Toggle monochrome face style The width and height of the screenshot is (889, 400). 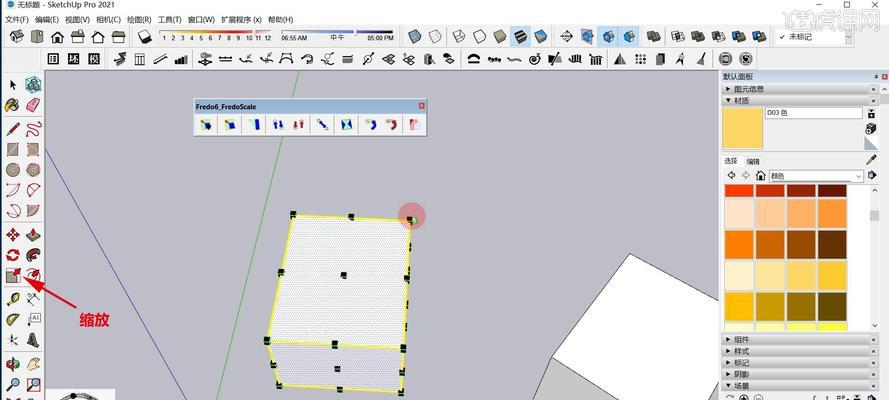pyautogui.click(x=540, y=37)
